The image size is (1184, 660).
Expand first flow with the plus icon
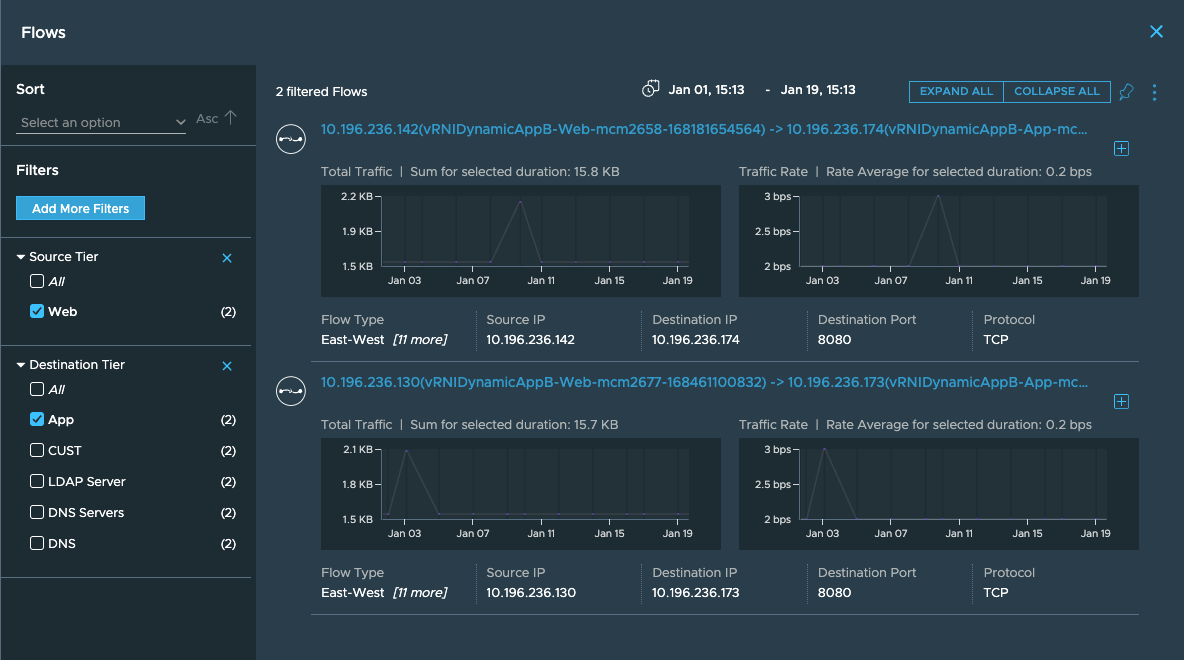coord(1121,149)
